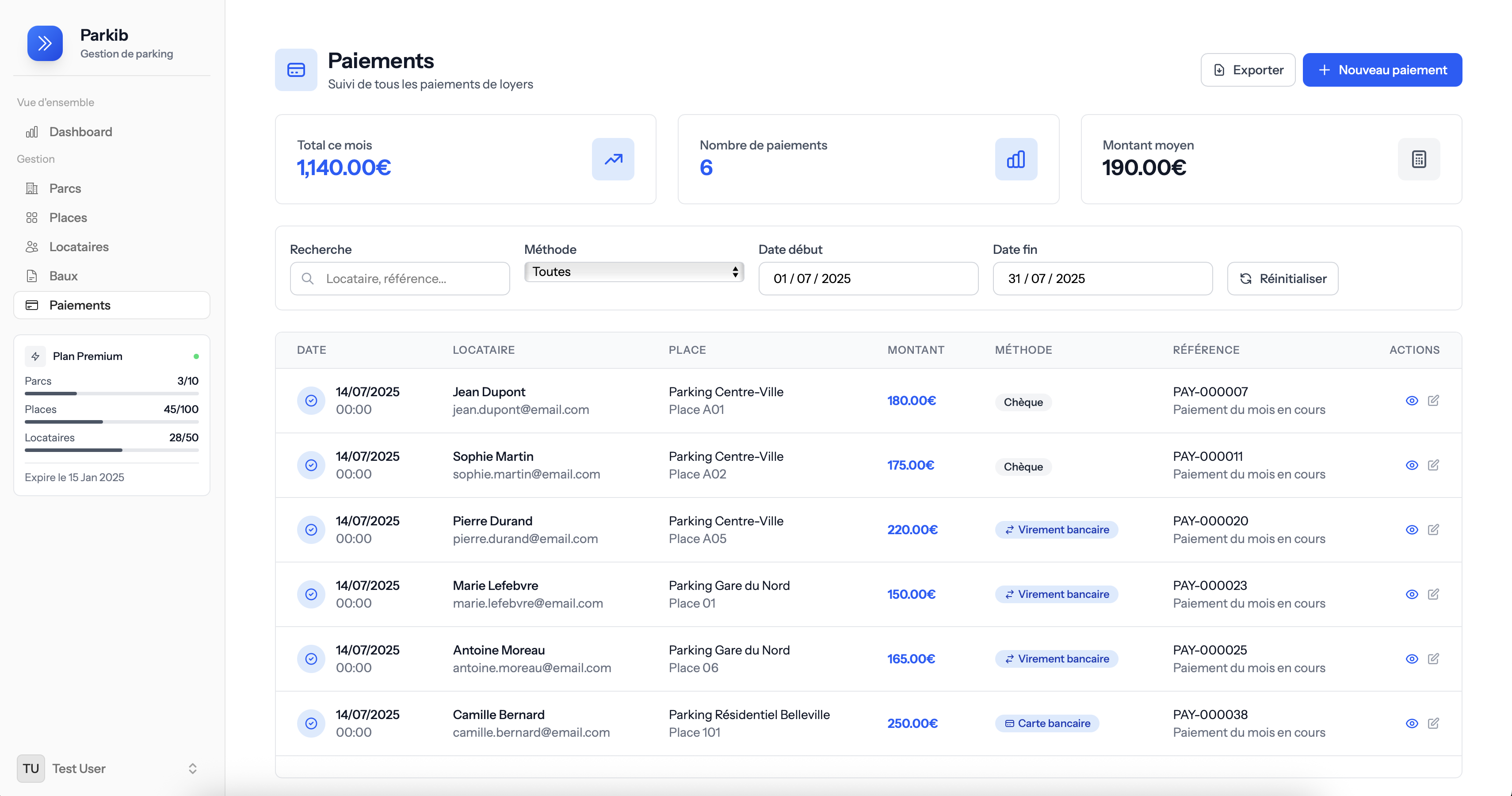Screen dimensions: 1512x796
Task: View details of payment PAY-000007
Action: 1412,400
